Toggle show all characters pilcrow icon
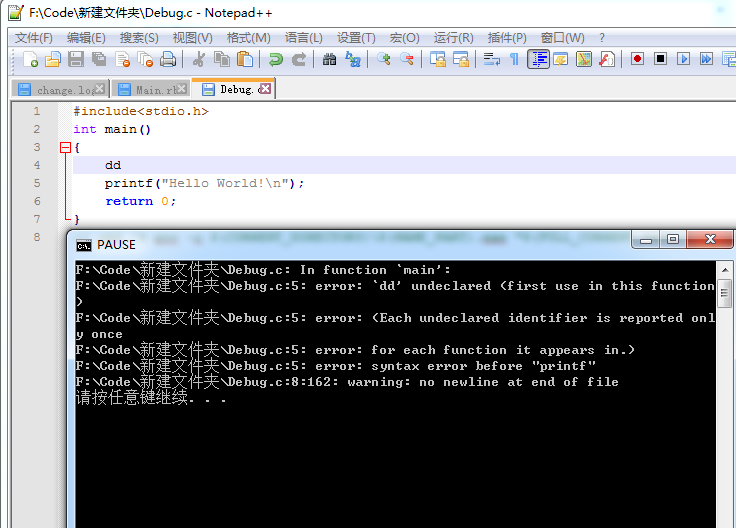736x528 pixels. (x=514, y=60)
